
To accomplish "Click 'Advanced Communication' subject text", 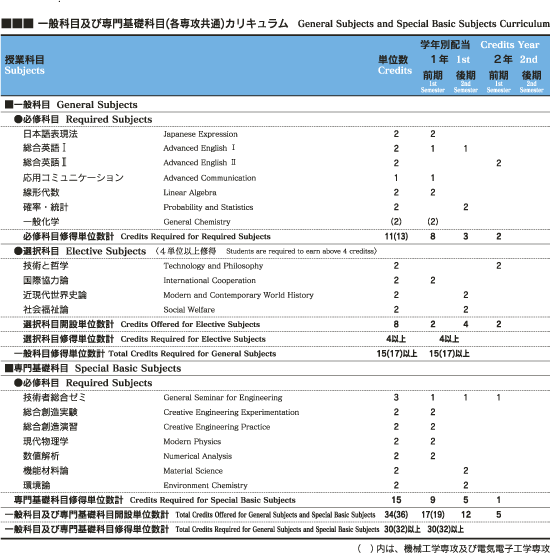I will pos(209,178).
